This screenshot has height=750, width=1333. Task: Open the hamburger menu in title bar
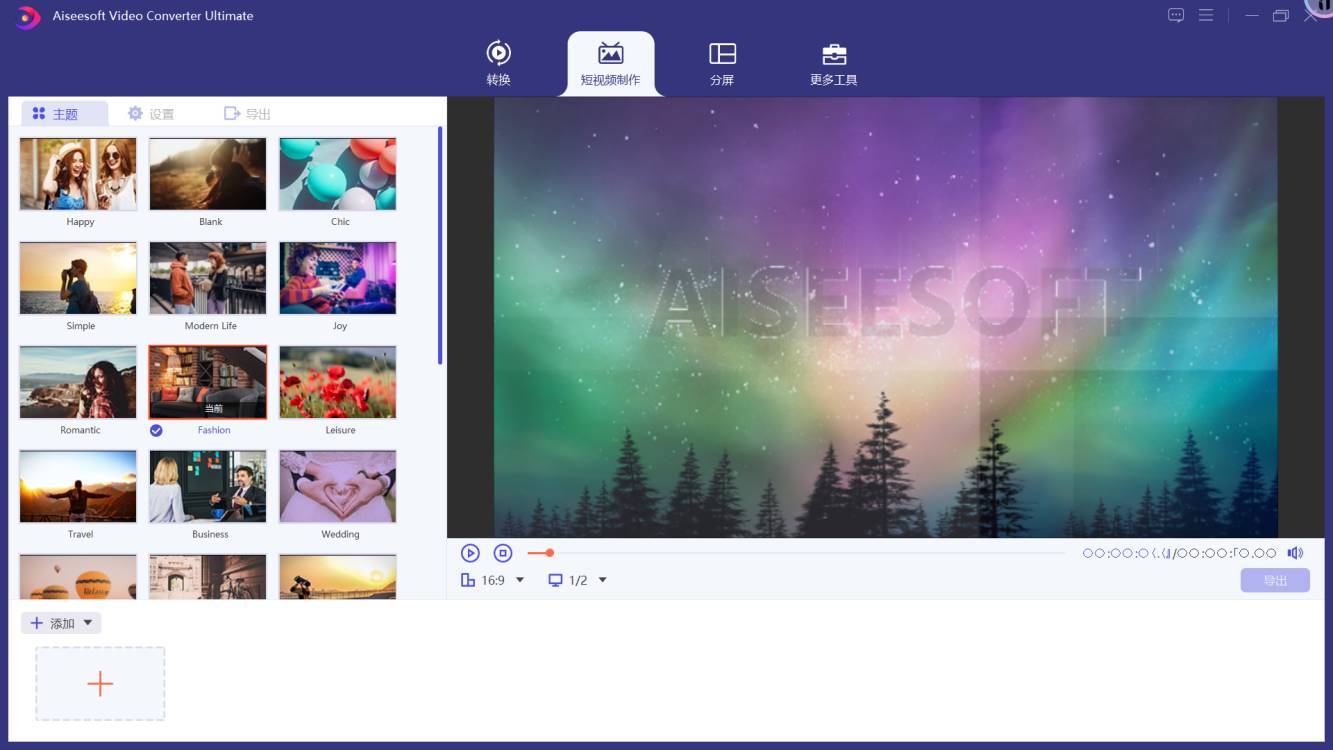(x=1206, y=15)
